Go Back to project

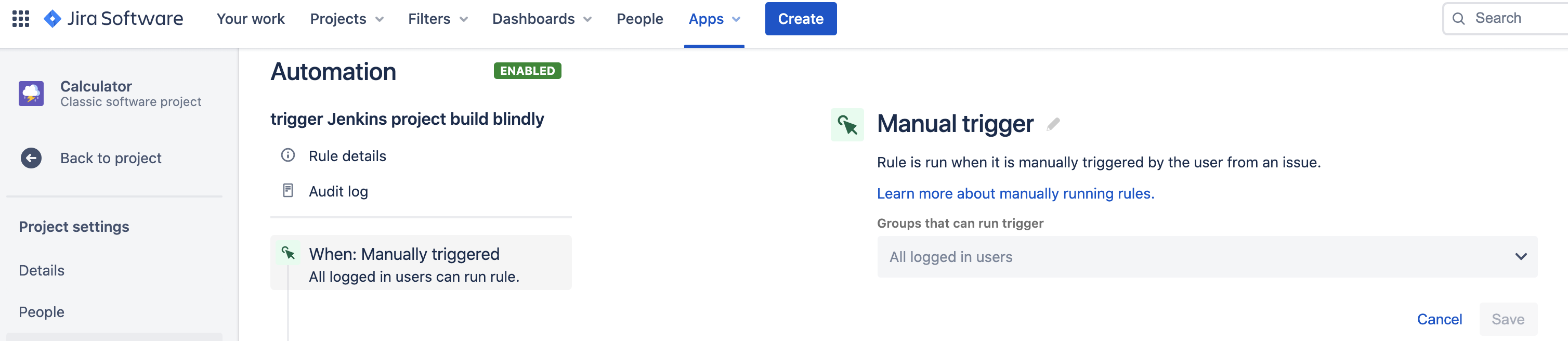point(111,159)
